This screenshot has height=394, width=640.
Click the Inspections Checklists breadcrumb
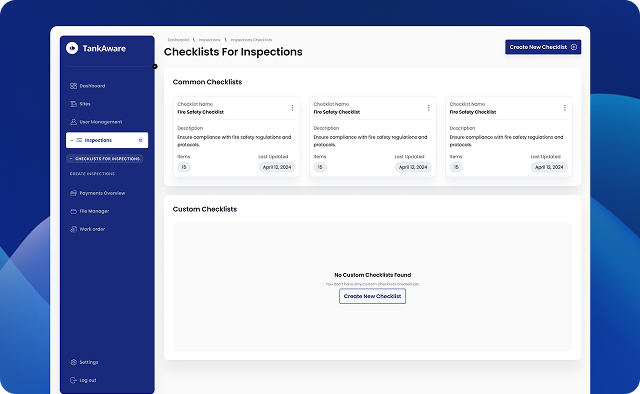(x=251, y=40)
